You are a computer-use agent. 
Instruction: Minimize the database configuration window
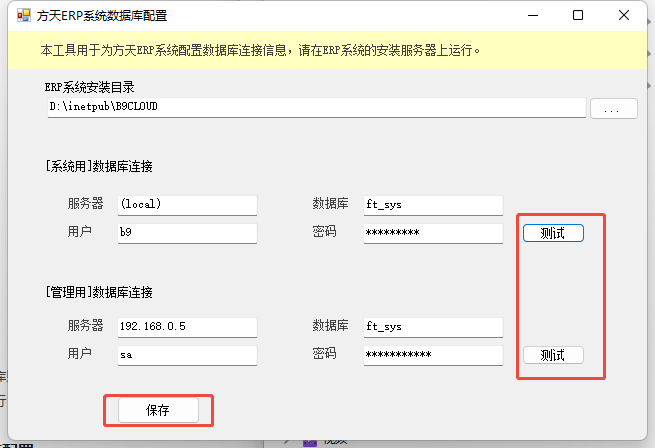pyautogui.click(x=533, y=15)
